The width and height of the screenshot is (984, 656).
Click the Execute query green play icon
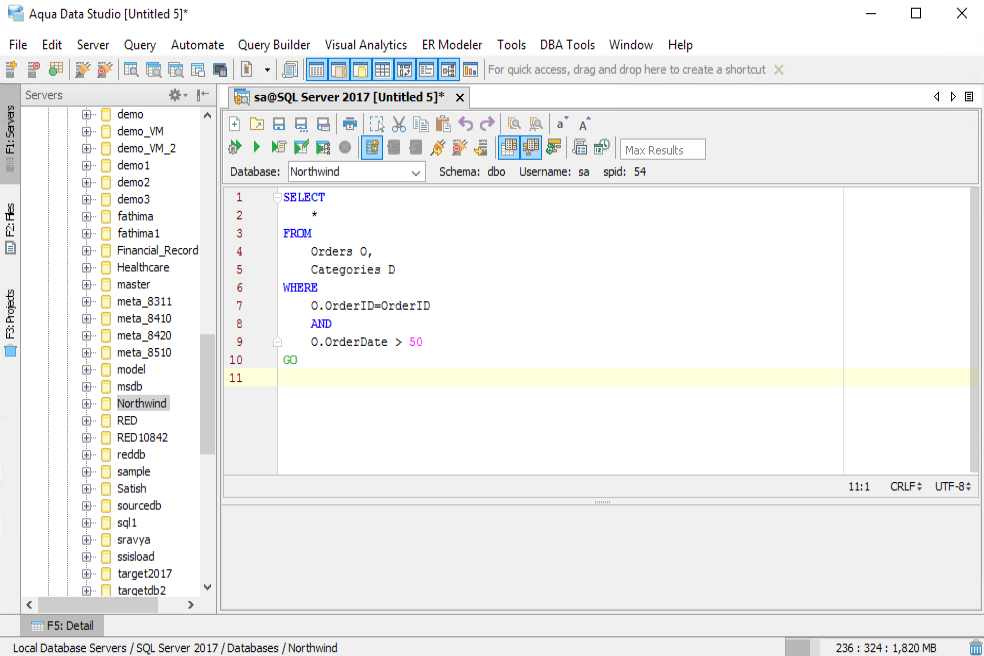click(x=256, y=148)
